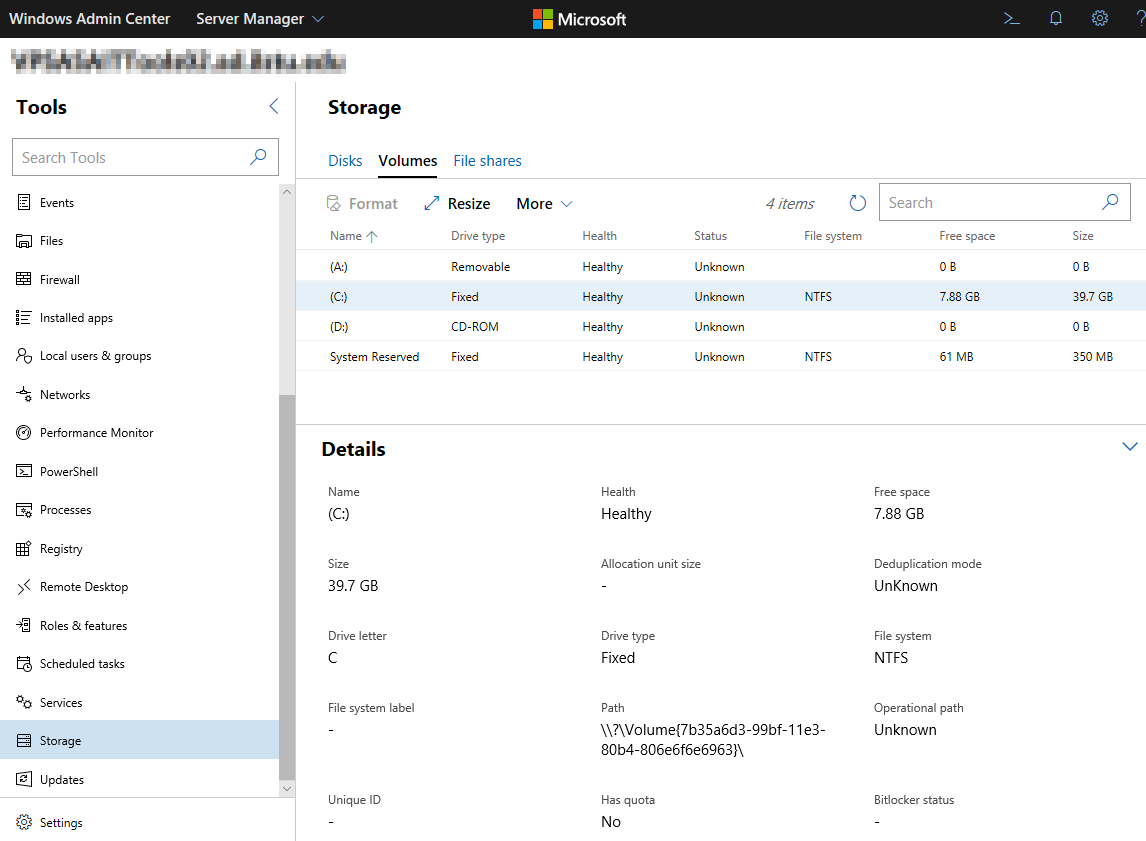1146x841 pixels.
Task: Click the Volume path value in Details
Action: pyautogui.click(x=713, y=739)
